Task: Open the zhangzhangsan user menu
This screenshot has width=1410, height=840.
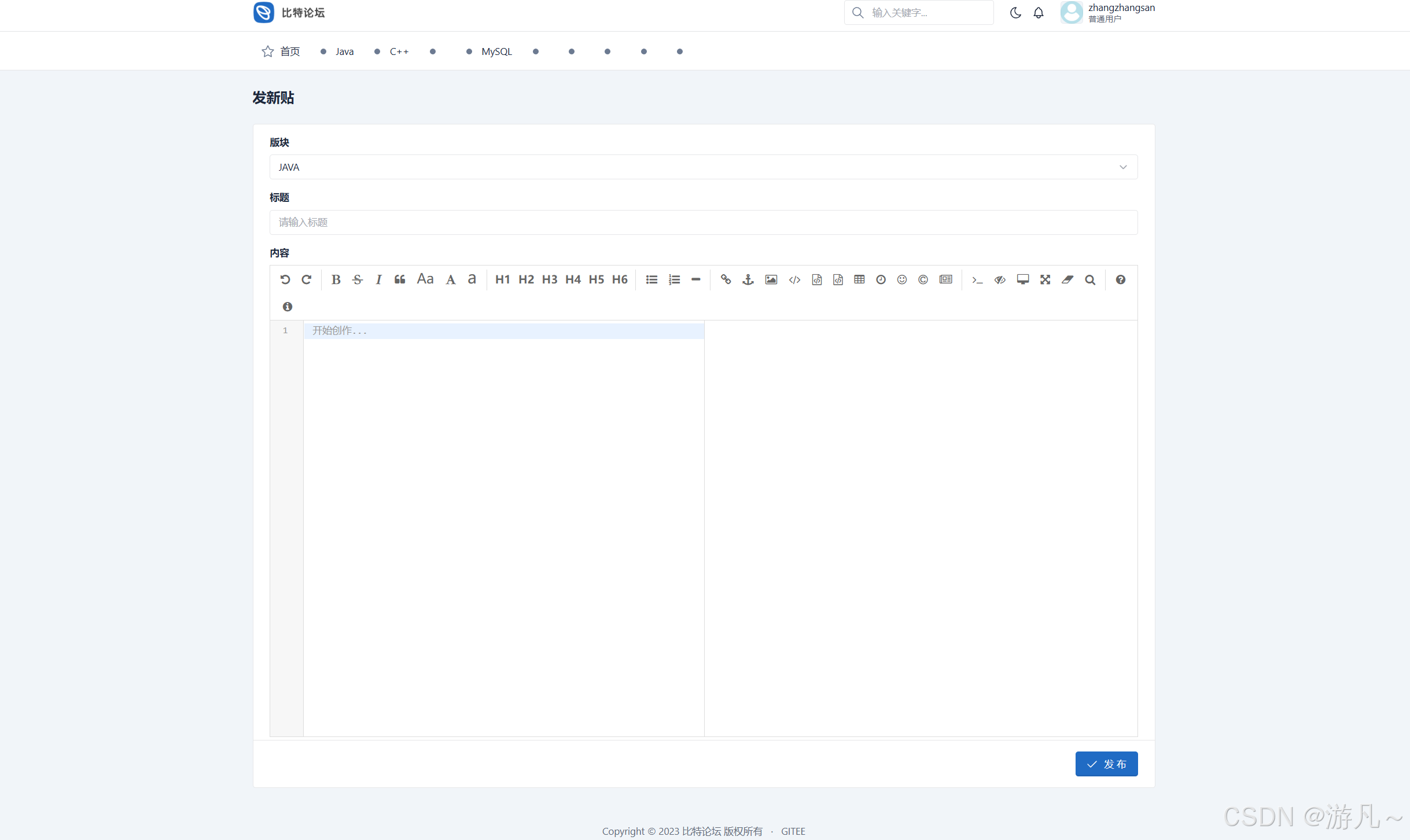Action: (x=1107, y=13)
